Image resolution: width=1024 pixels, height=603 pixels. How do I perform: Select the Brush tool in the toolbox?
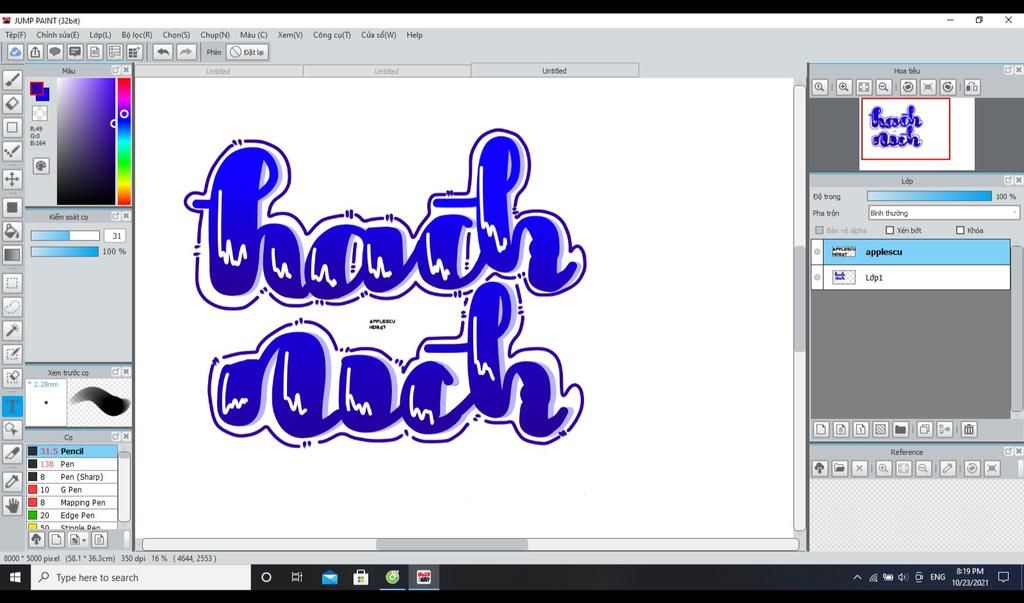pos(12,80)
